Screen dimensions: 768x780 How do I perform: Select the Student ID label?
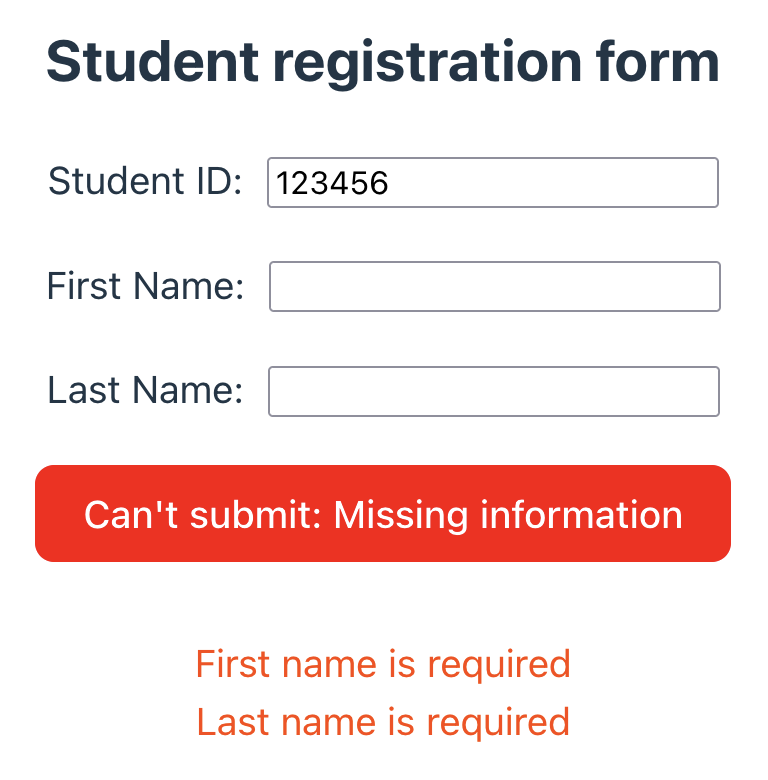tap(145, 181)
